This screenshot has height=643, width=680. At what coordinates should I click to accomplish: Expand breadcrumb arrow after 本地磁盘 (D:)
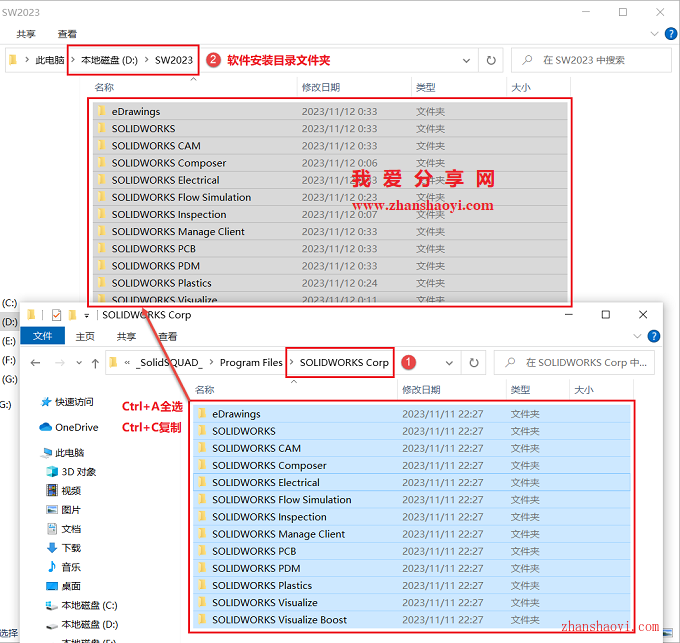(146, 60)
